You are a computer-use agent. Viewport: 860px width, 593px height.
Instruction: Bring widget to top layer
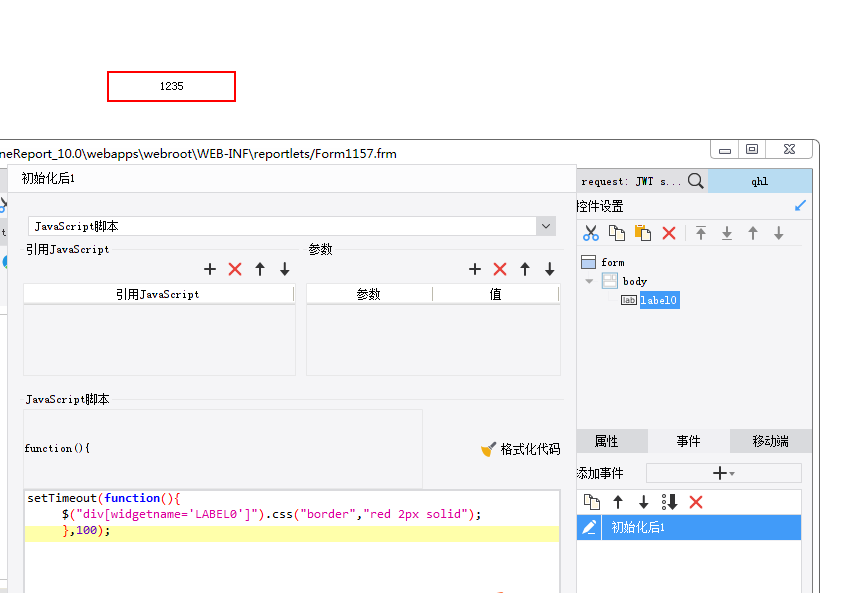point(701,233)
